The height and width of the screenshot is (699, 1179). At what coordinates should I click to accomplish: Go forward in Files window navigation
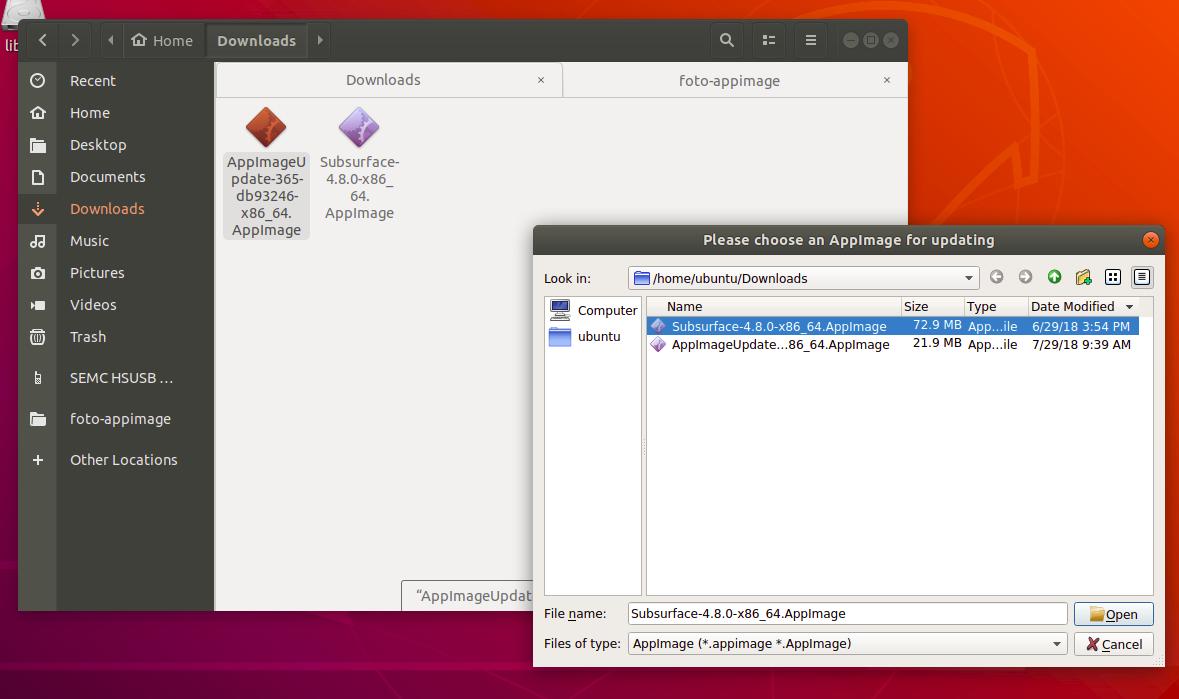click(74, 40)
